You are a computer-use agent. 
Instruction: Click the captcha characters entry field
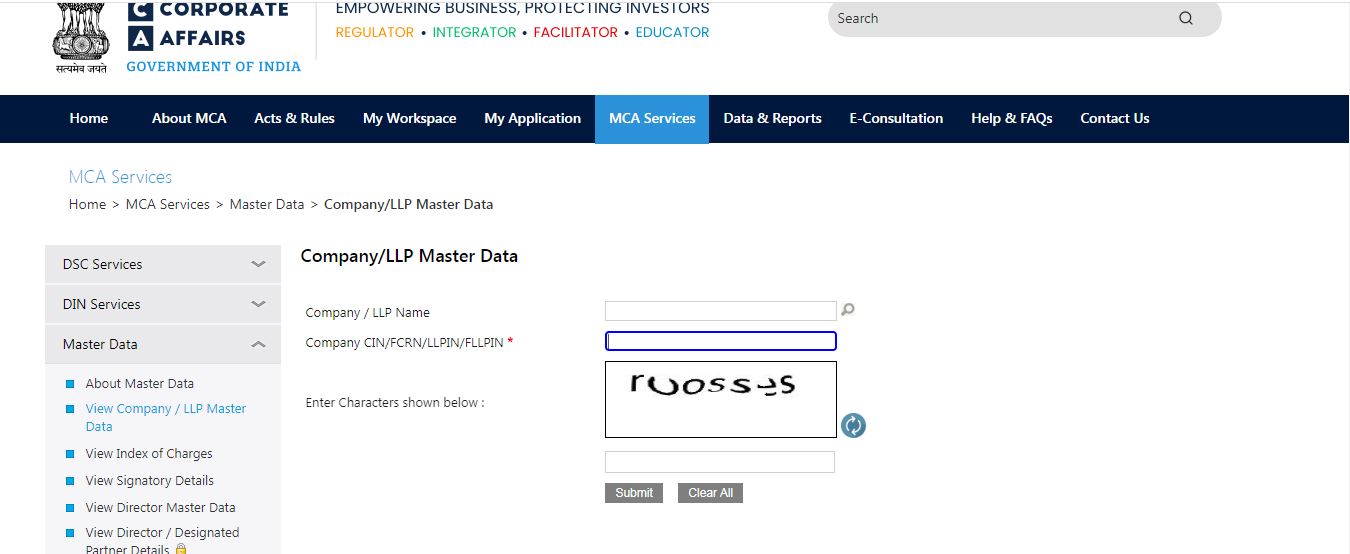[x=719, y=462]
